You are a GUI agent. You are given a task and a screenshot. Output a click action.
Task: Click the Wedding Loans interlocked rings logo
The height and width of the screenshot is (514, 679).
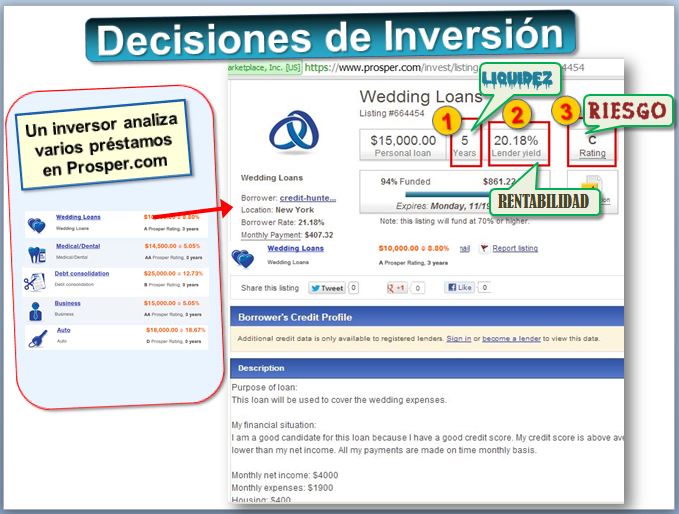[294, 133]
